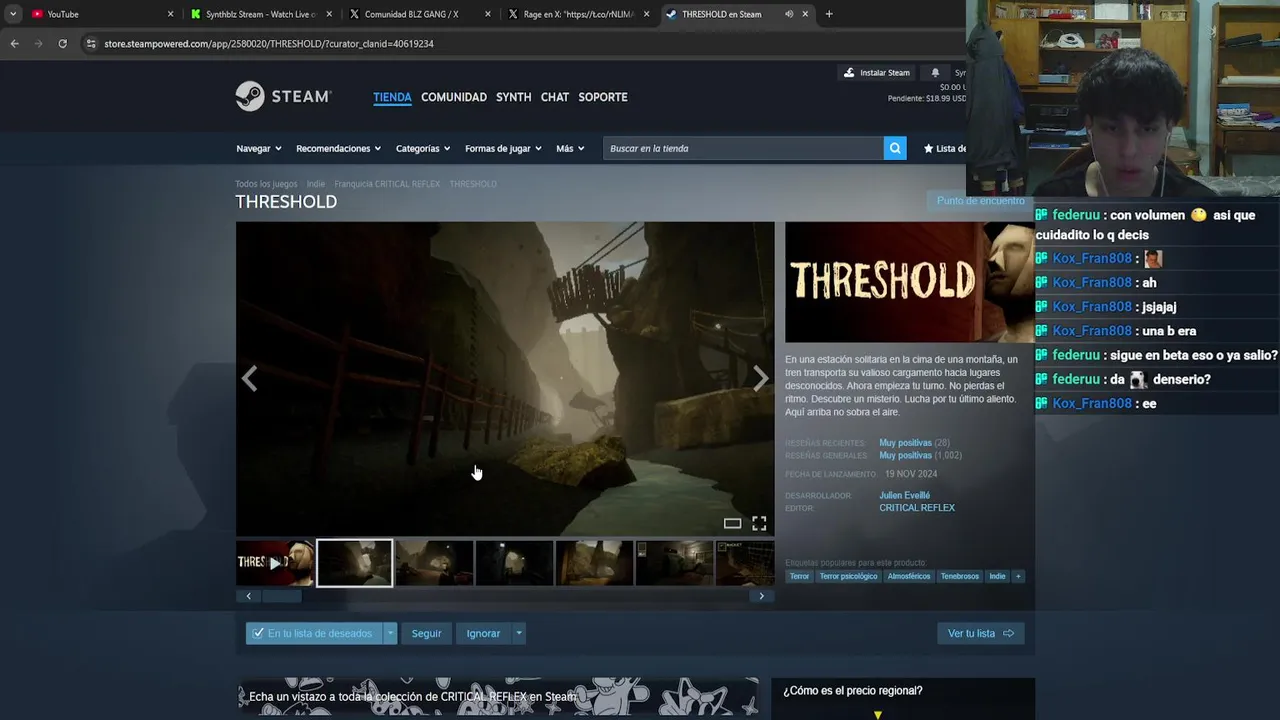Open the Todos los juegos breadcrumb
1280x720 pixels.
(x=266, y=184)
